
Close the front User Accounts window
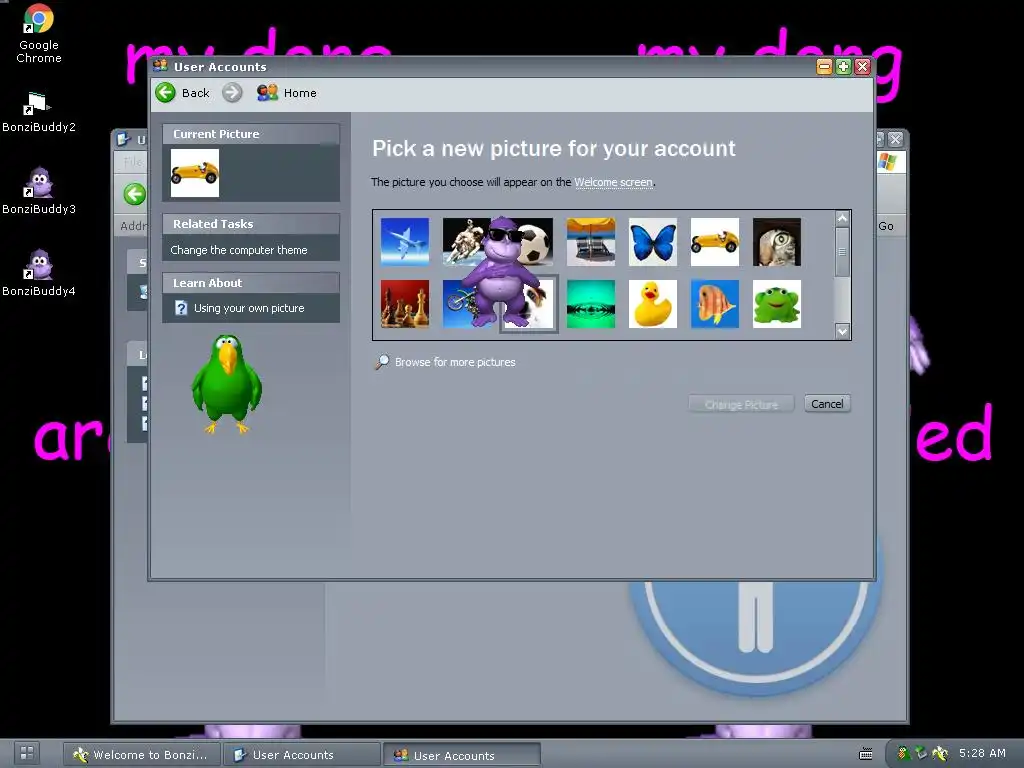pyautogui.click(x=862, y=67)
